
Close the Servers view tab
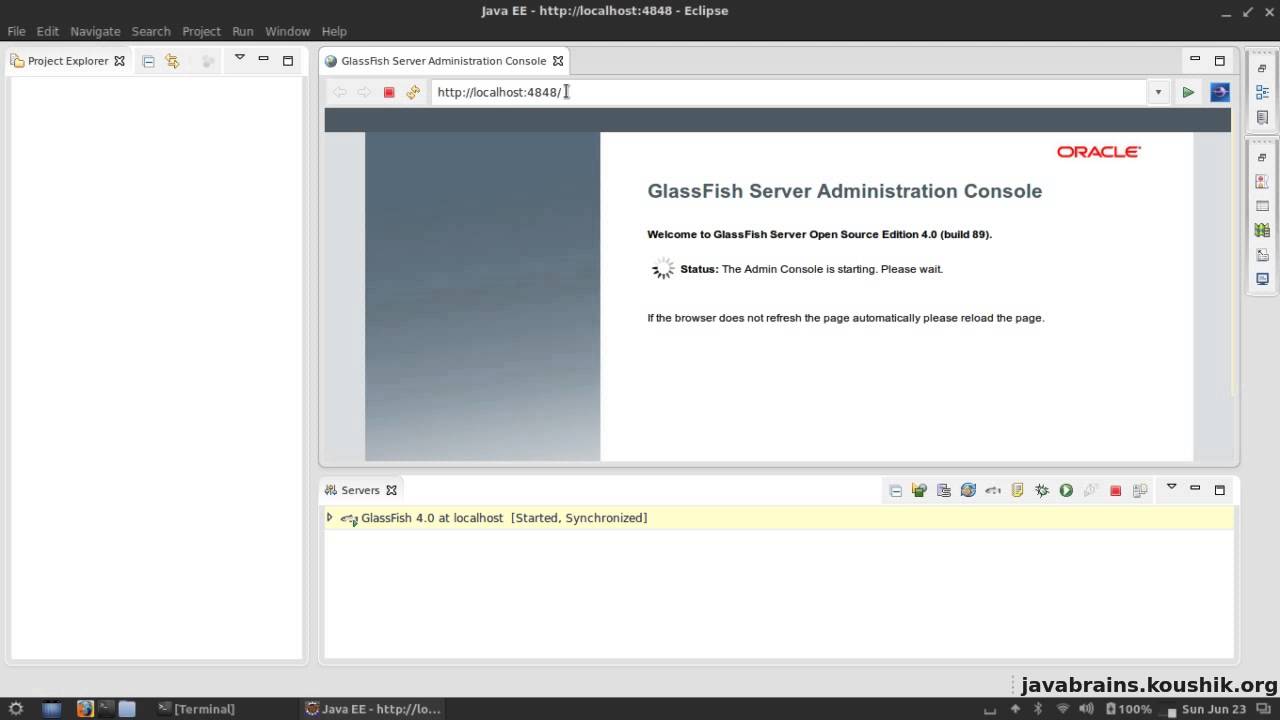pyautogui.click(x=392, y=490)
